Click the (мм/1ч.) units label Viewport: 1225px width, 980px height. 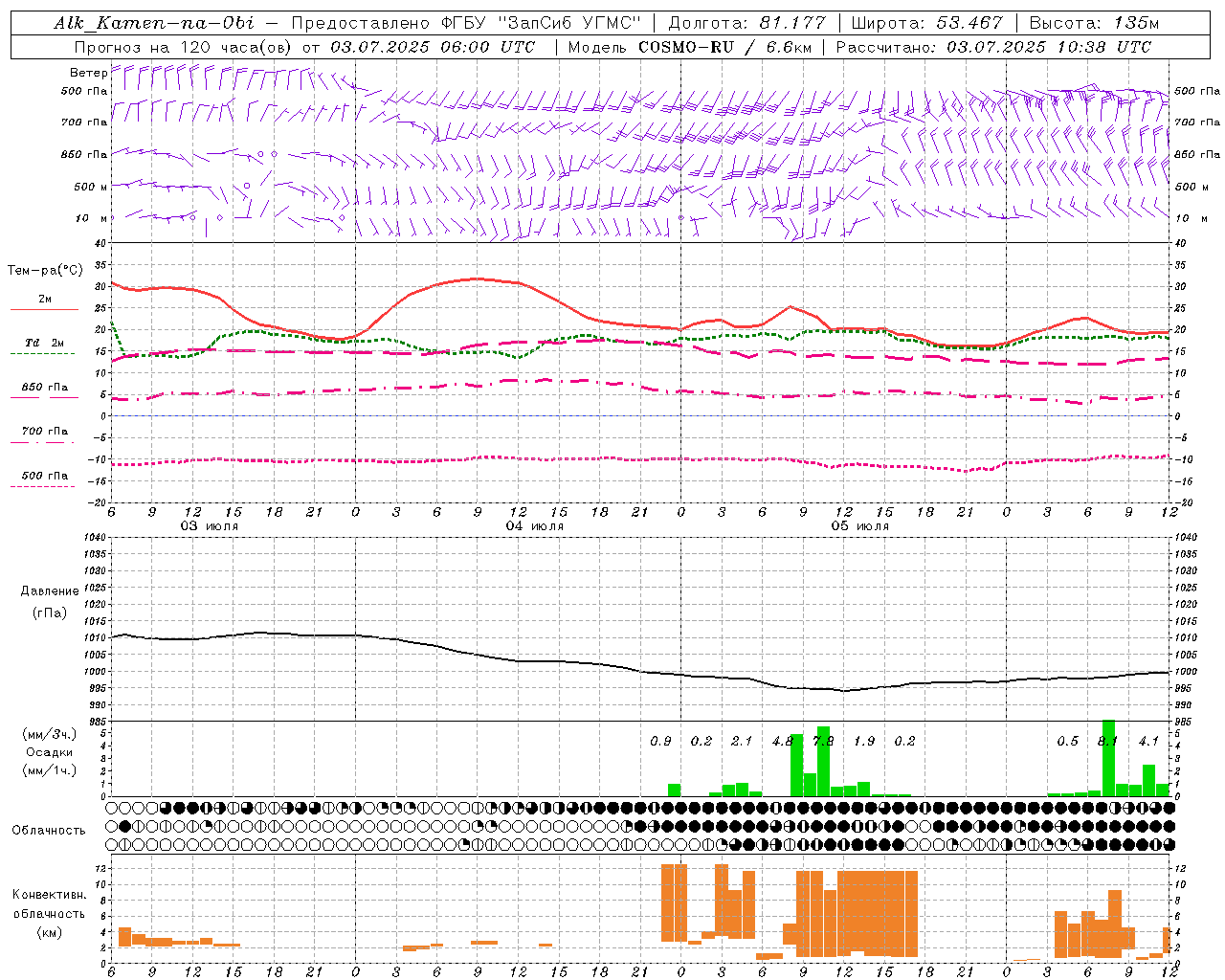coord(49,770)
